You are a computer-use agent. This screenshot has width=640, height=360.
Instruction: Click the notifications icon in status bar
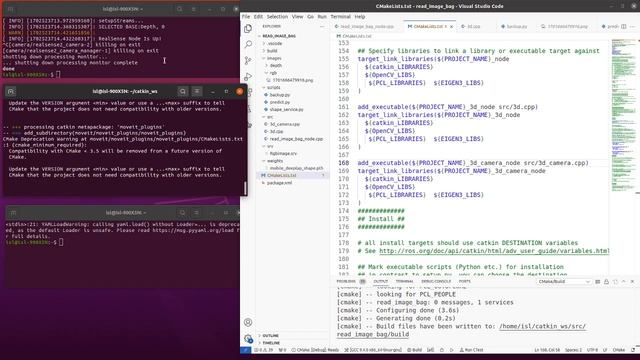pos(633,350)
